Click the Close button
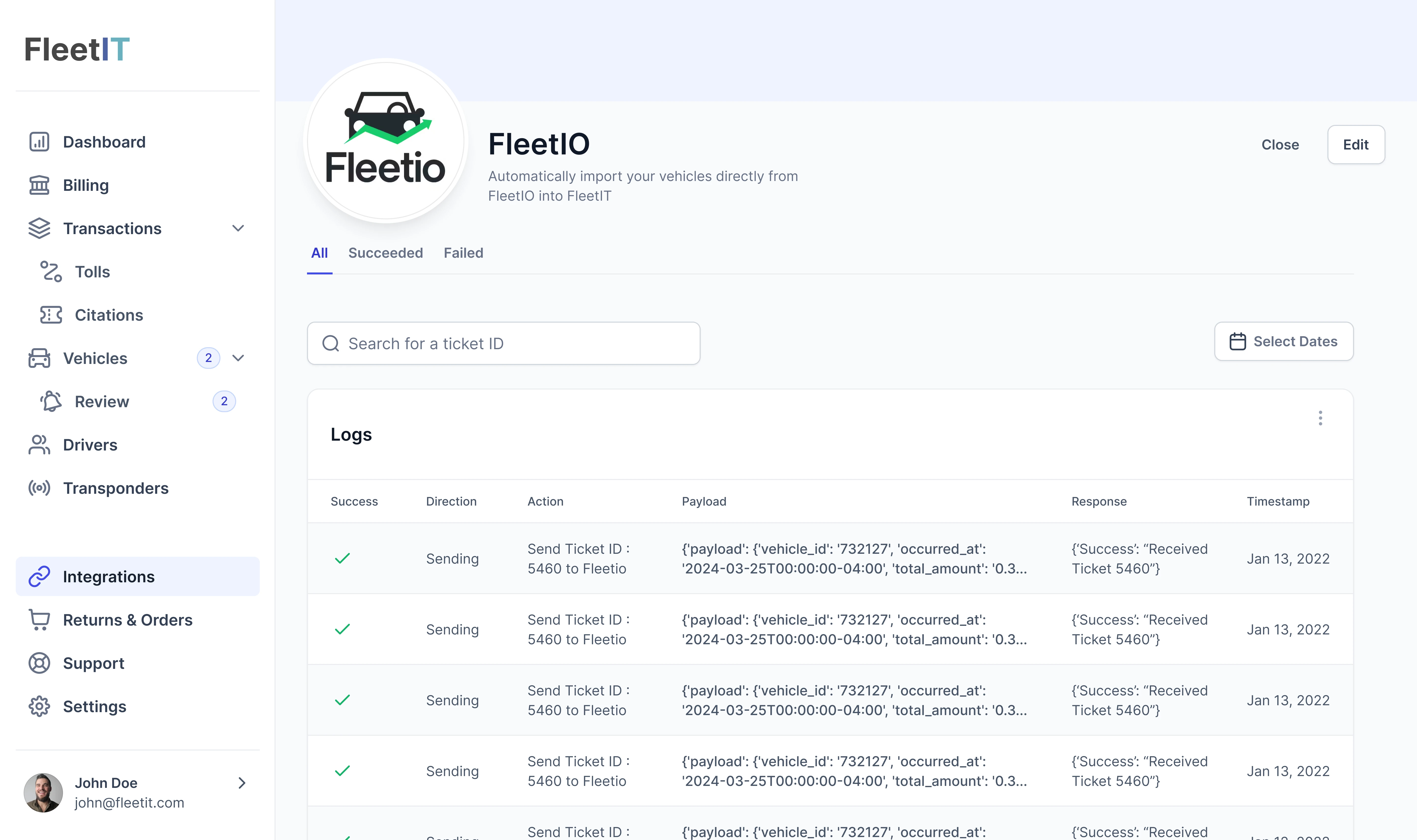The image size is (1417, 840). [1280, 145]
